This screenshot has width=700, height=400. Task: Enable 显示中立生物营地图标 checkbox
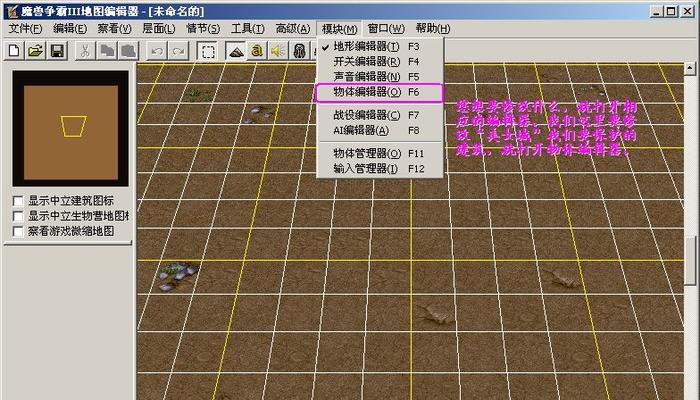click(x=18, y=216)
